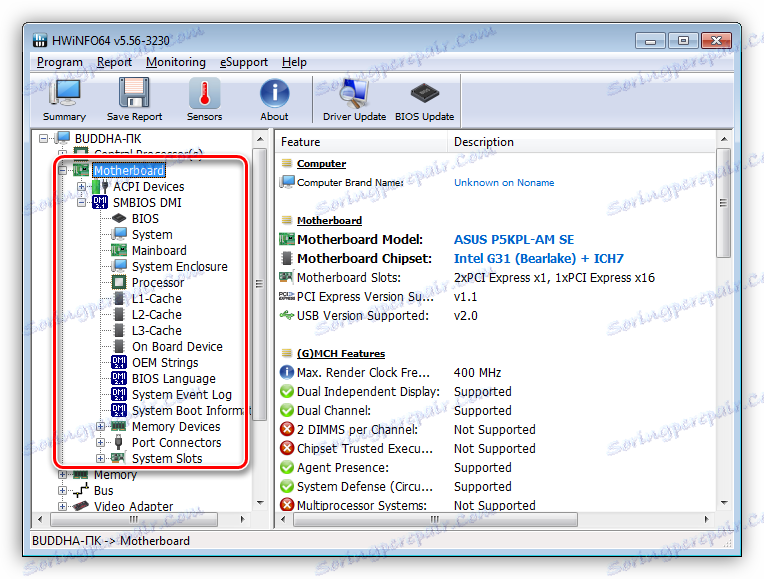Click the Feature column header
Viewport: 764px width, 579px height.
click(x=362, y=142)
